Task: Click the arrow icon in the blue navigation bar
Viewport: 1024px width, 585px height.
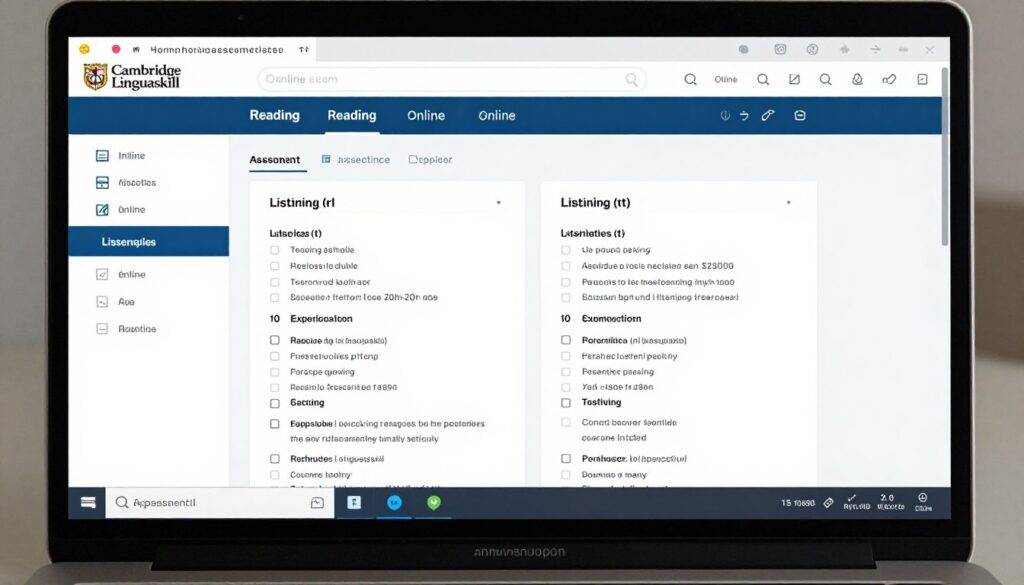Action: pos(743,116)
